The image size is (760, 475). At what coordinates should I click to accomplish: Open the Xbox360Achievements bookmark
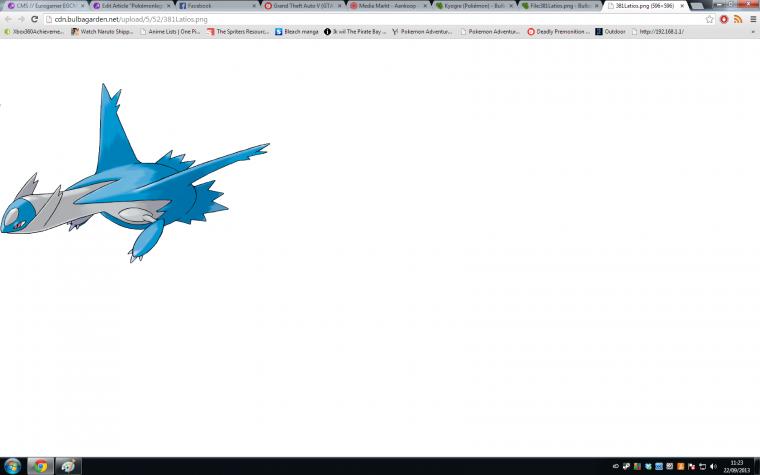[x=34, y=32]
